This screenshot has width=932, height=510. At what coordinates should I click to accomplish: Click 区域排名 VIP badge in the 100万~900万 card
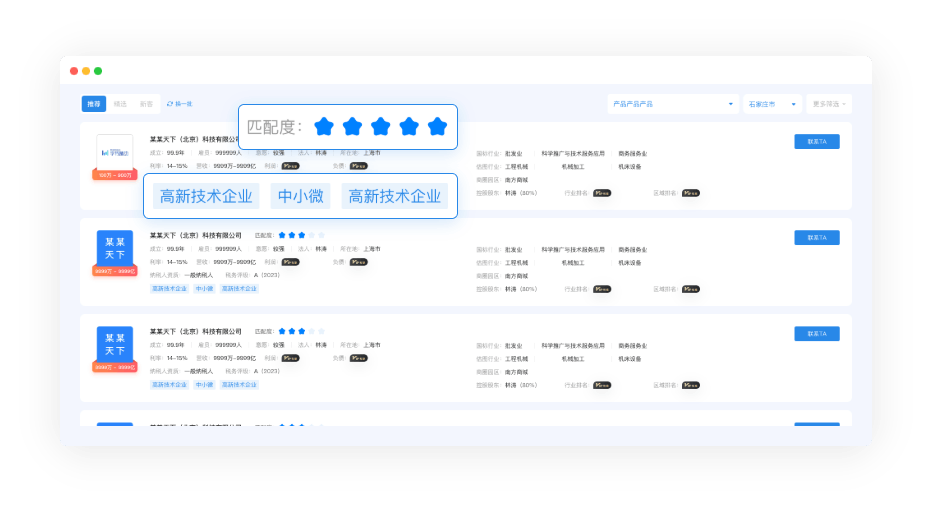point(691,193)
